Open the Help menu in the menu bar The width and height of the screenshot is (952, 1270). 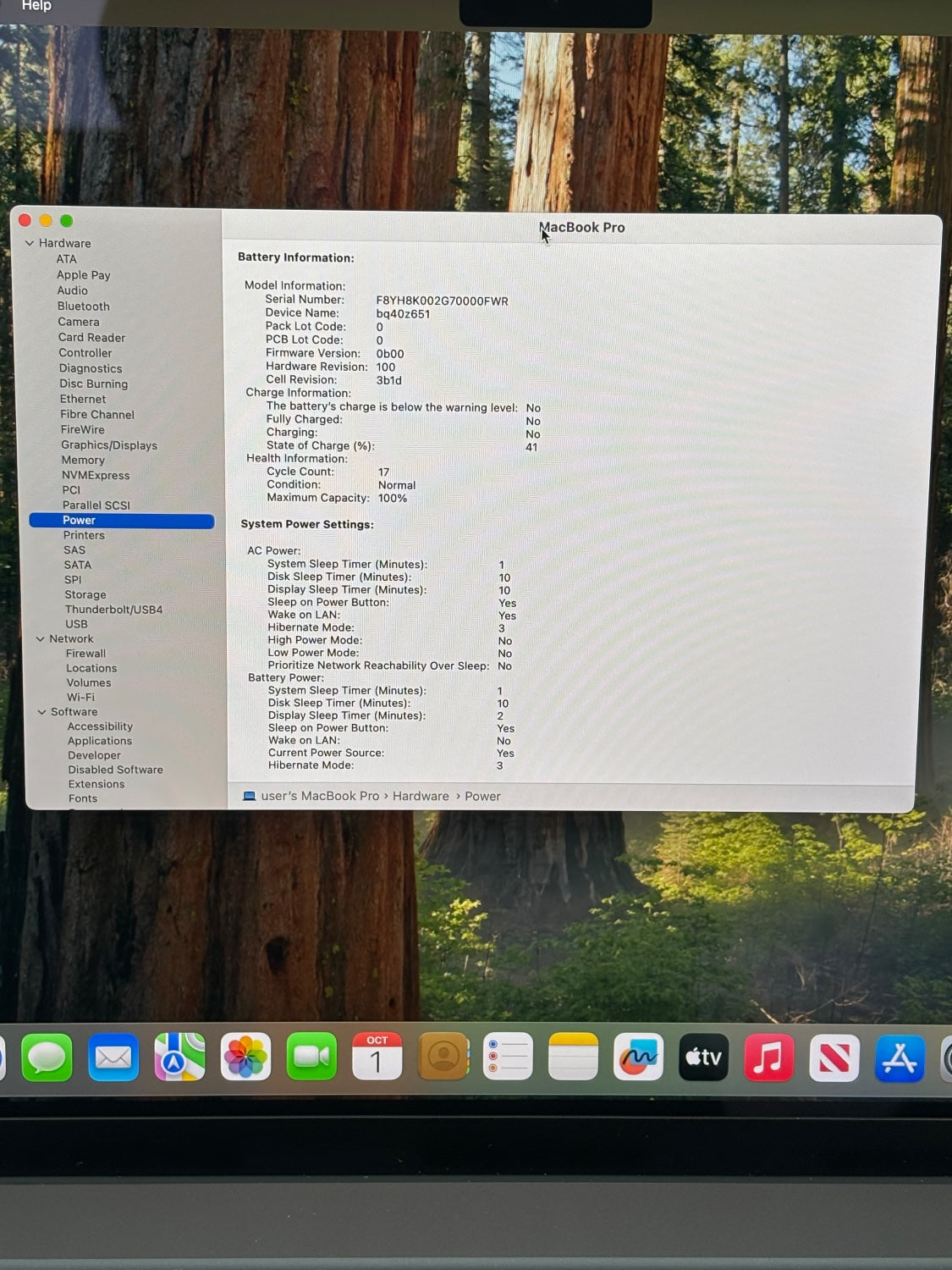(36, 6)
